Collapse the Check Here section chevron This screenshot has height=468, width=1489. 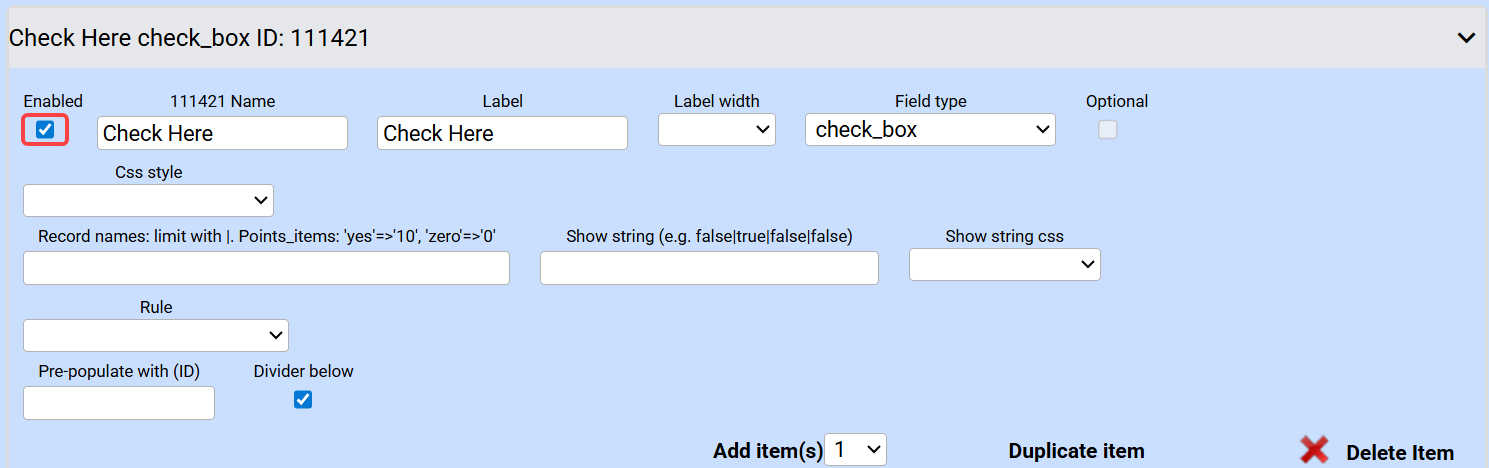[1466, 38]
